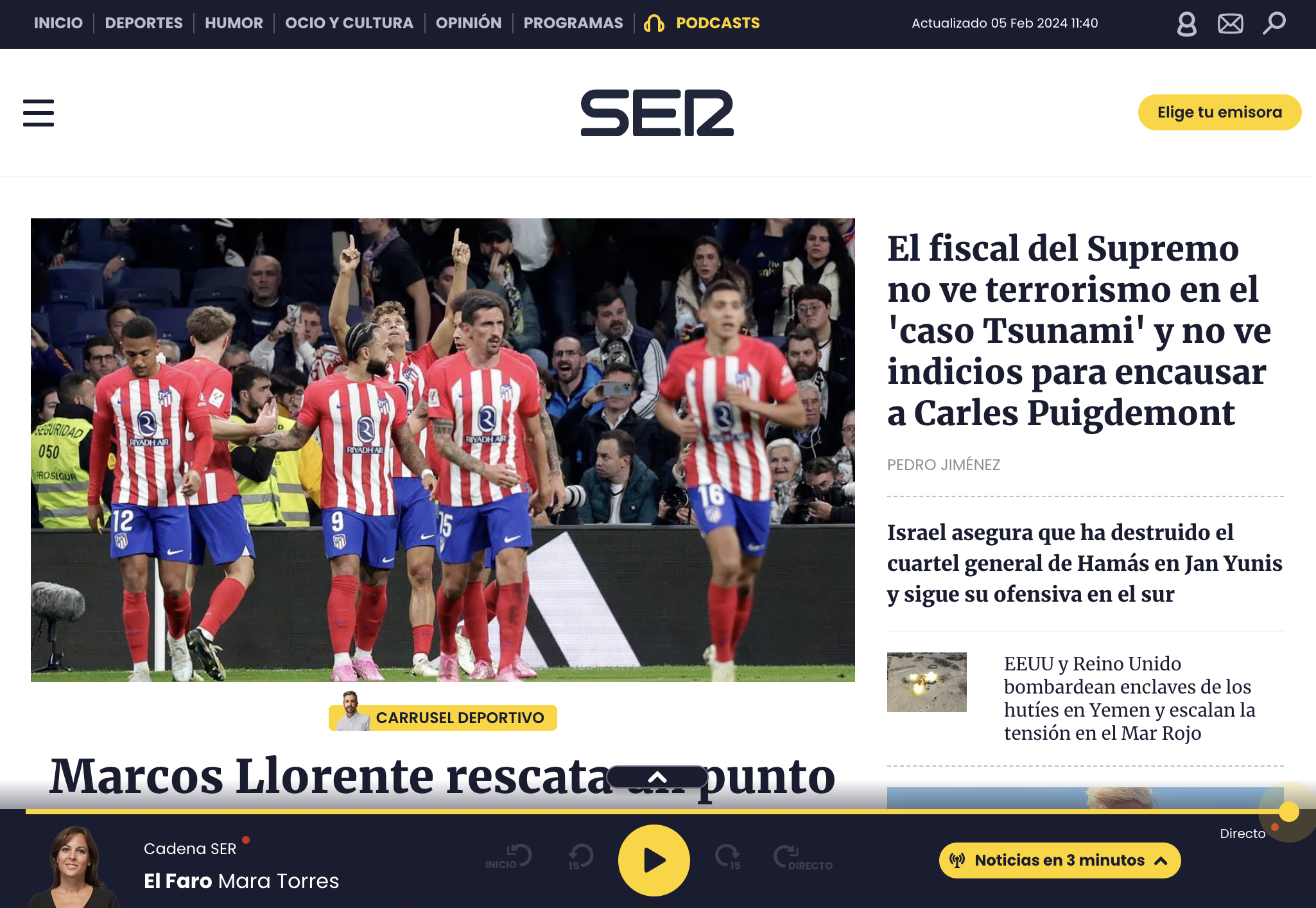Click the headphones icon beside Podcasts

click(x=654, y=24)
